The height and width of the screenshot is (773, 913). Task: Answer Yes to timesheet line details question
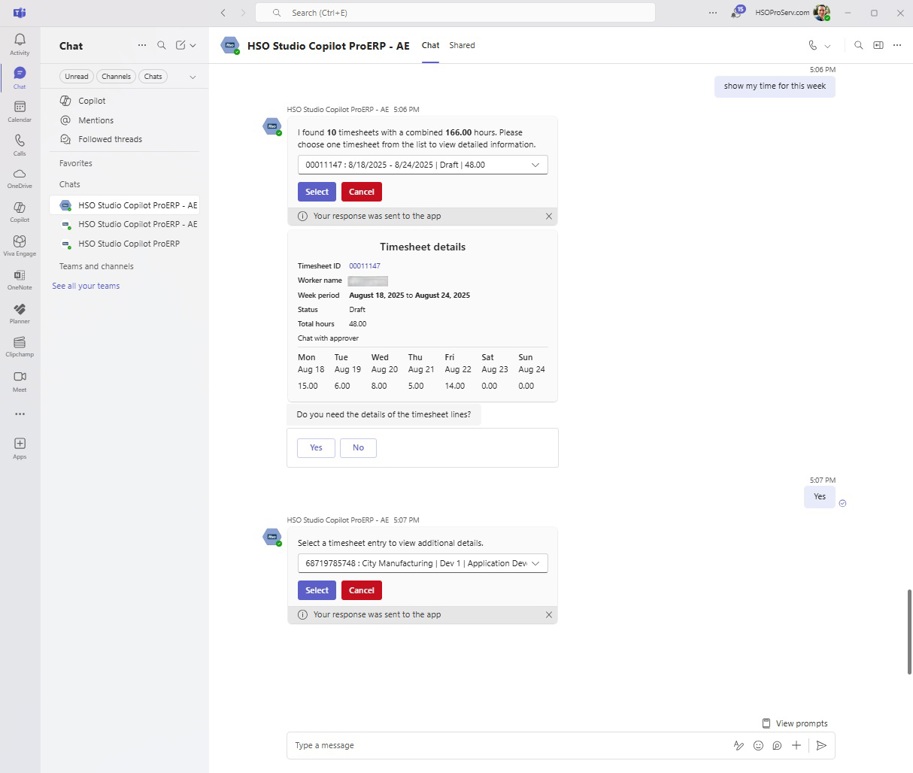(315, 447)
